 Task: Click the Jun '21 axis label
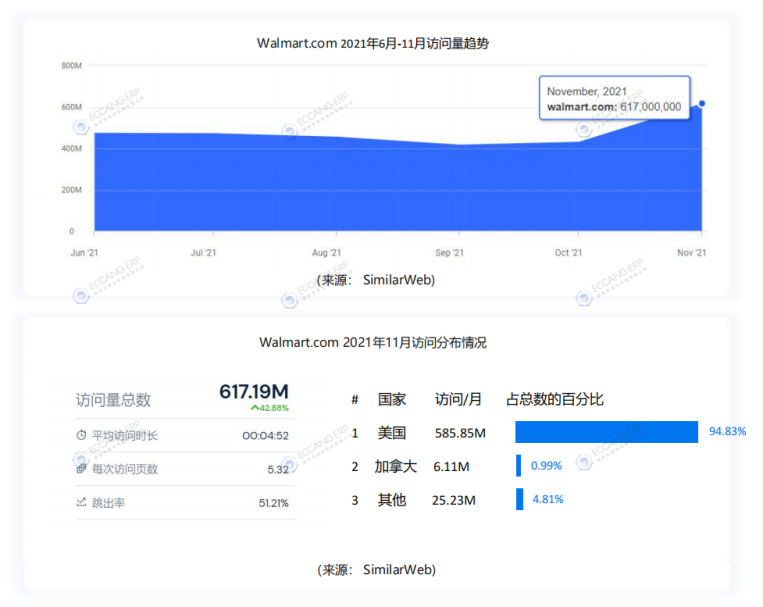(x=84, y=253)
